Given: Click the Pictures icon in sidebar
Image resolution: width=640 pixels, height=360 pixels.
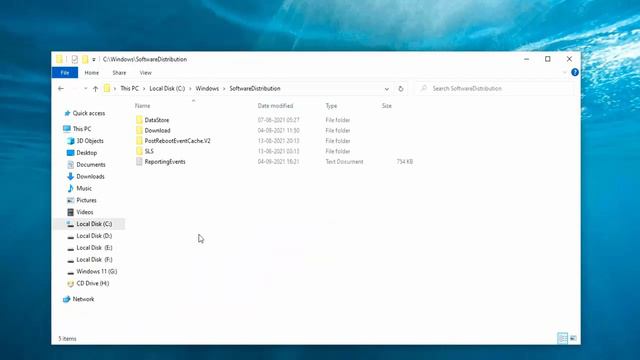Looking at the screenshot, I should click(71, 200).
